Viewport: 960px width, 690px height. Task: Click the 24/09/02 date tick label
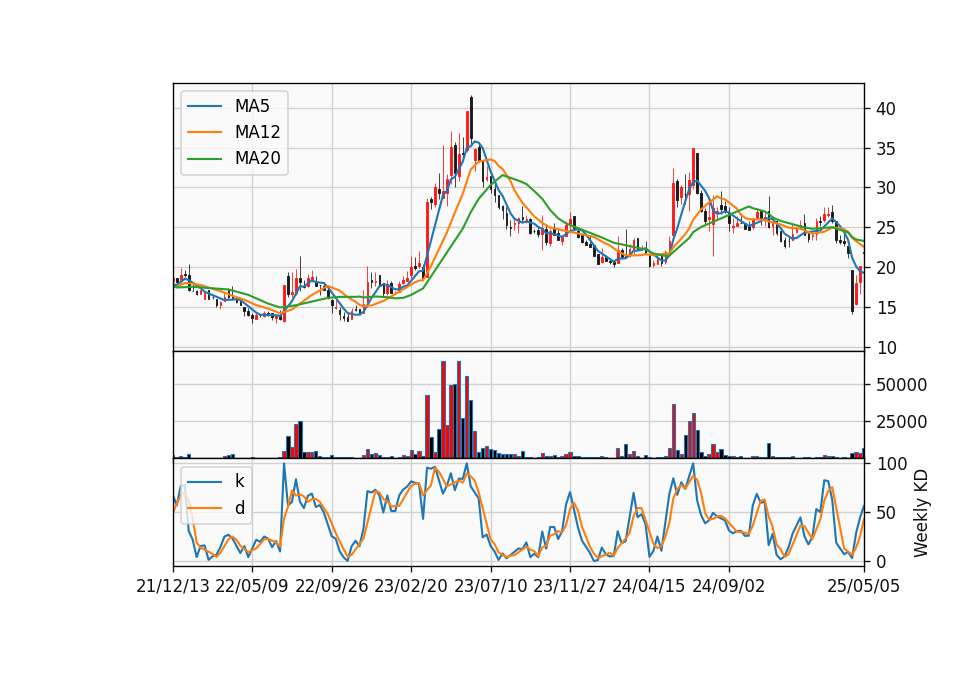[729, 587]
